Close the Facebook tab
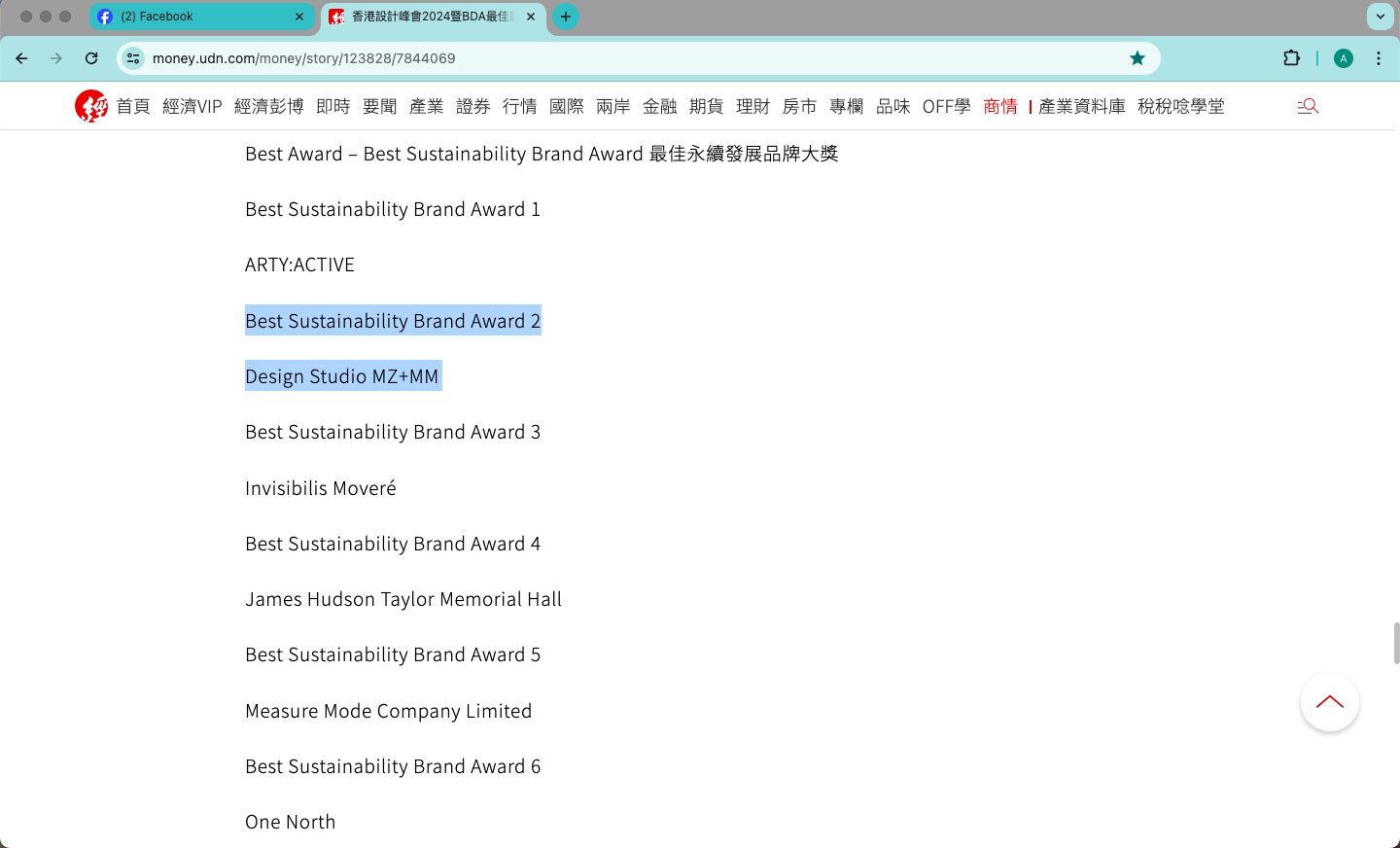 point(299,17)
